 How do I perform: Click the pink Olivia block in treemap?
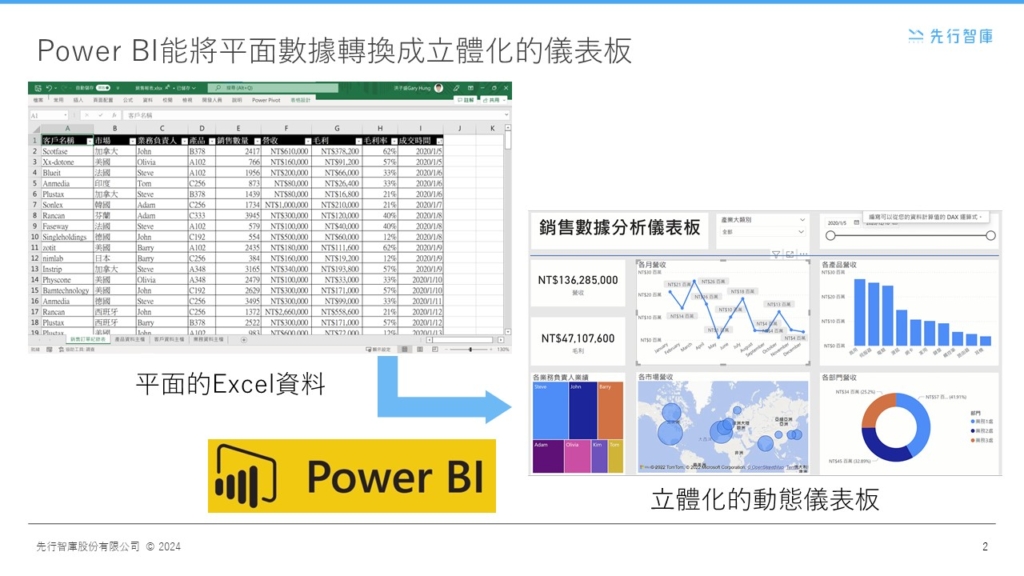pos(577,456)
